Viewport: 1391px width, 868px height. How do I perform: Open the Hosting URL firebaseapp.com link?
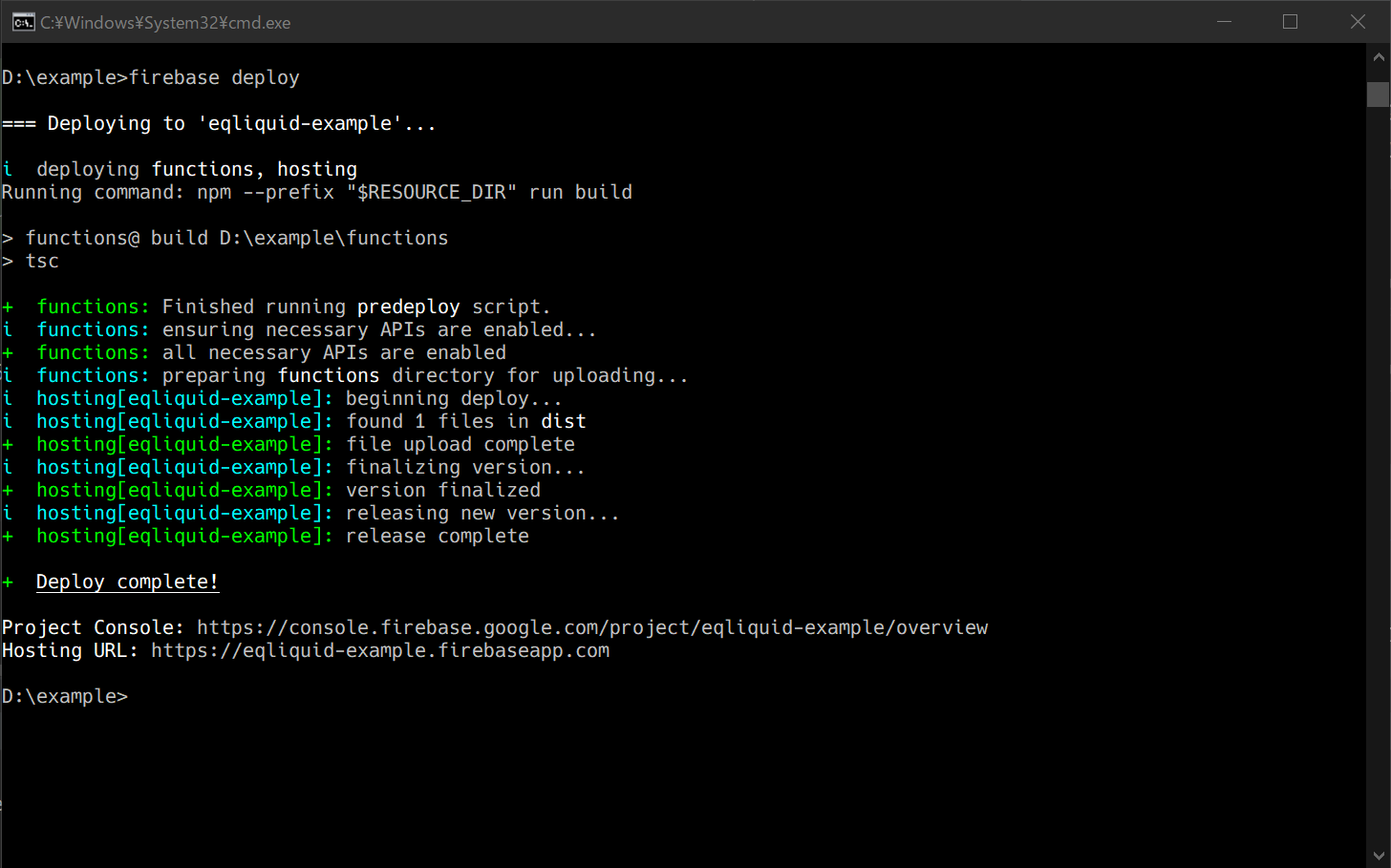379,650
